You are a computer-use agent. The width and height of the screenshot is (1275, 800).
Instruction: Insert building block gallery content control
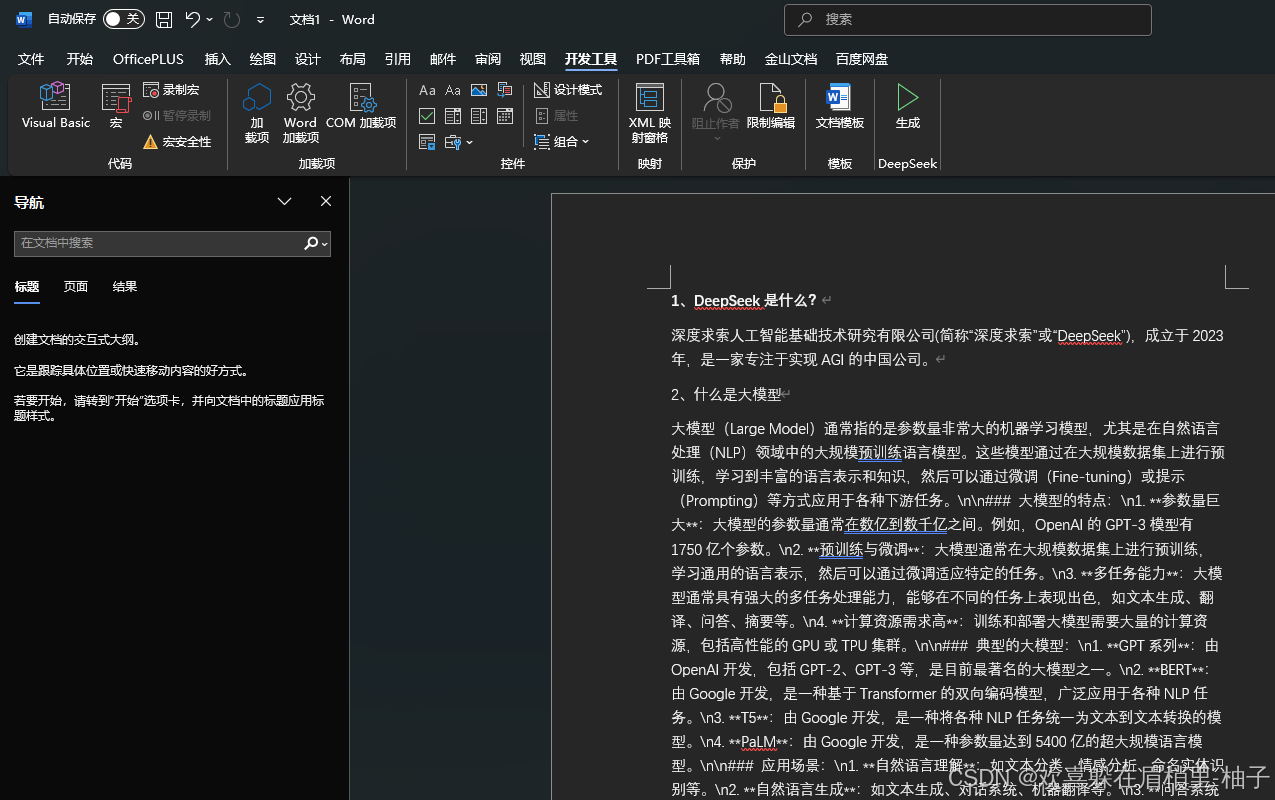(505, 90)
